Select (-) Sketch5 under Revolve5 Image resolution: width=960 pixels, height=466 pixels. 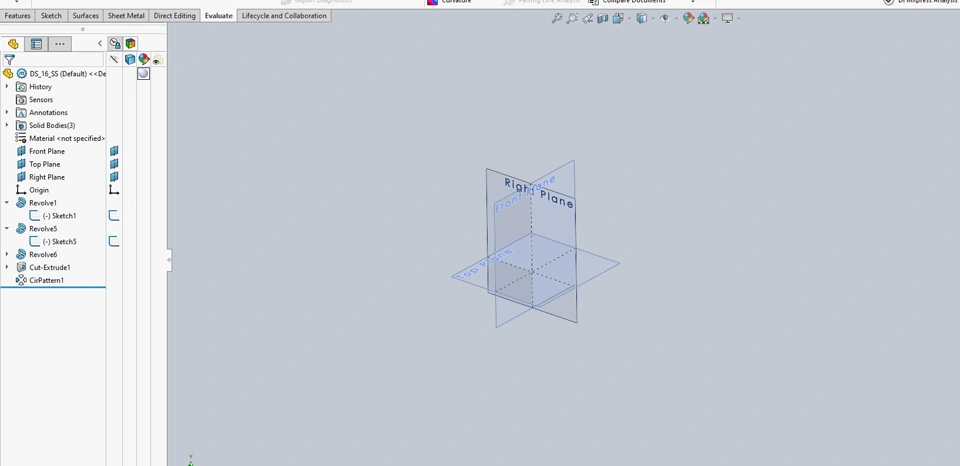(x=59, y=241)
